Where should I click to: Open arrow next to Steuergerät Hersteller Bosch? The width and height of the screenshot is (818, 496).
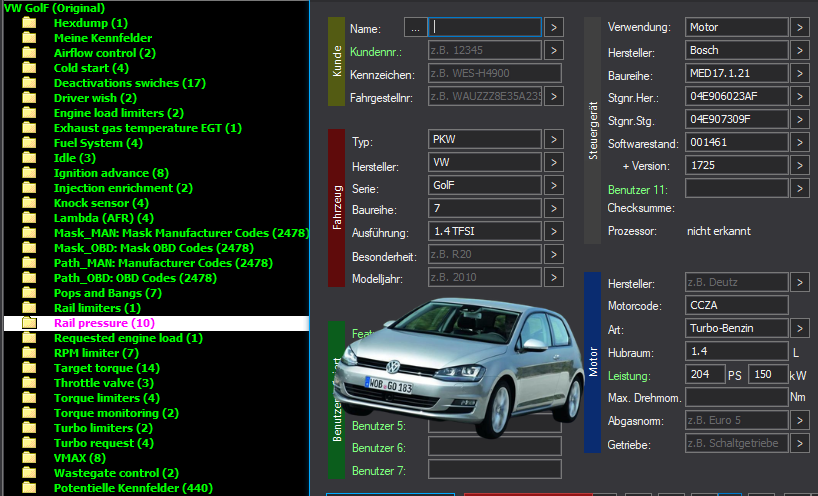coord(800,51)
